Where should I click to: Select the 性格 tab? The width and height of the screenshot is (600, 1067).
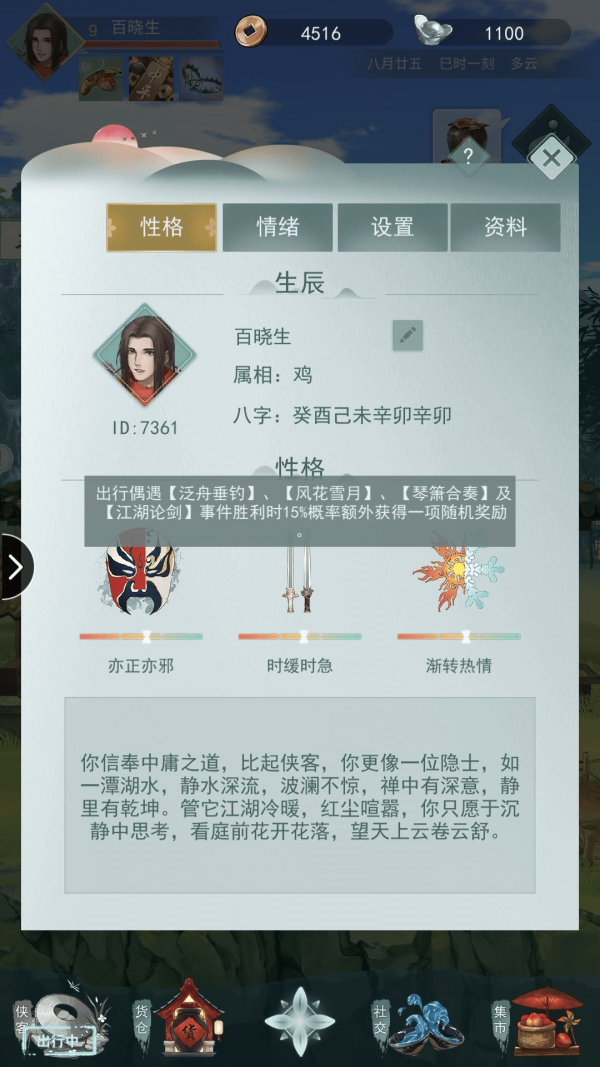tap(162, 228)
